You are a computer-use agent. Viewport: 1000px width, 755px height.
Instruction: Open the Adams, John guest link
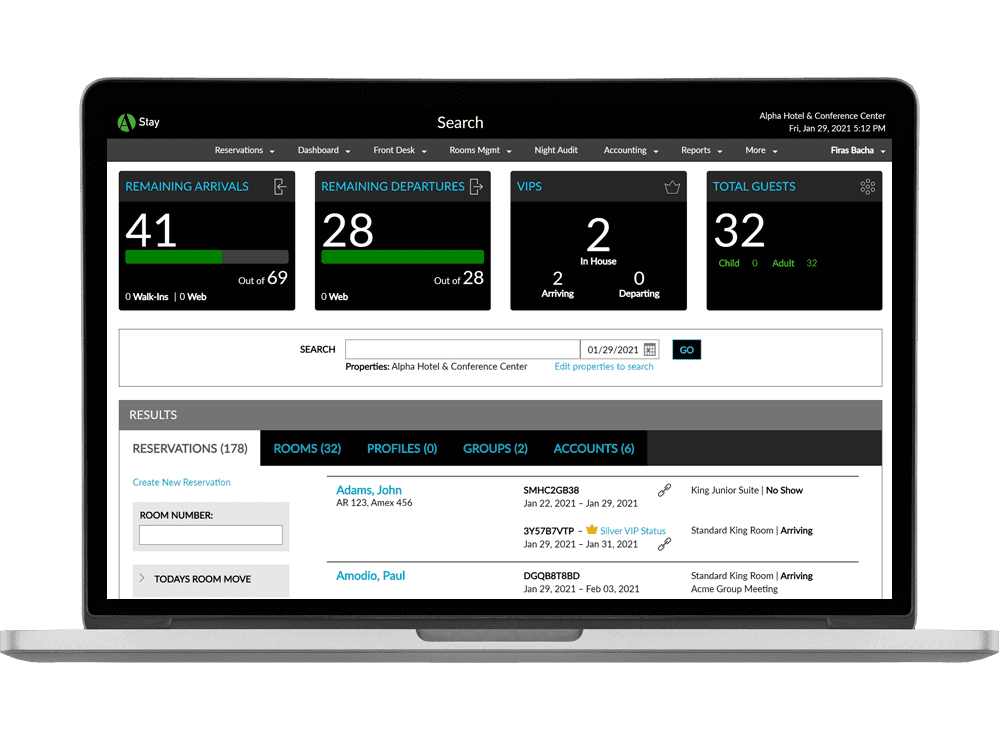click(369, 490)
